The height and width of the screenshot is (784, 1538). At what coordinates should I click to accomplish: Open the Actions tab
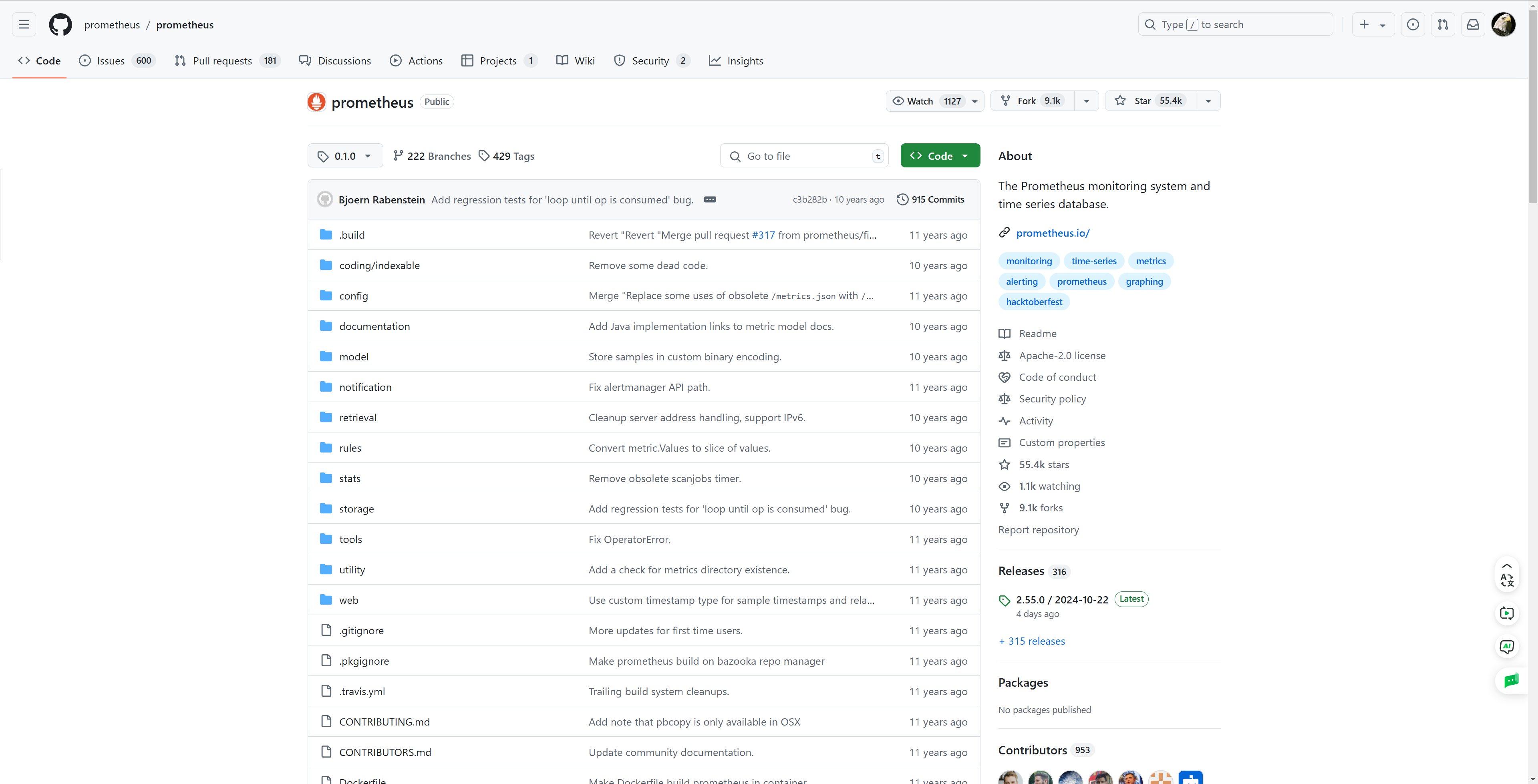click(416, 61)
